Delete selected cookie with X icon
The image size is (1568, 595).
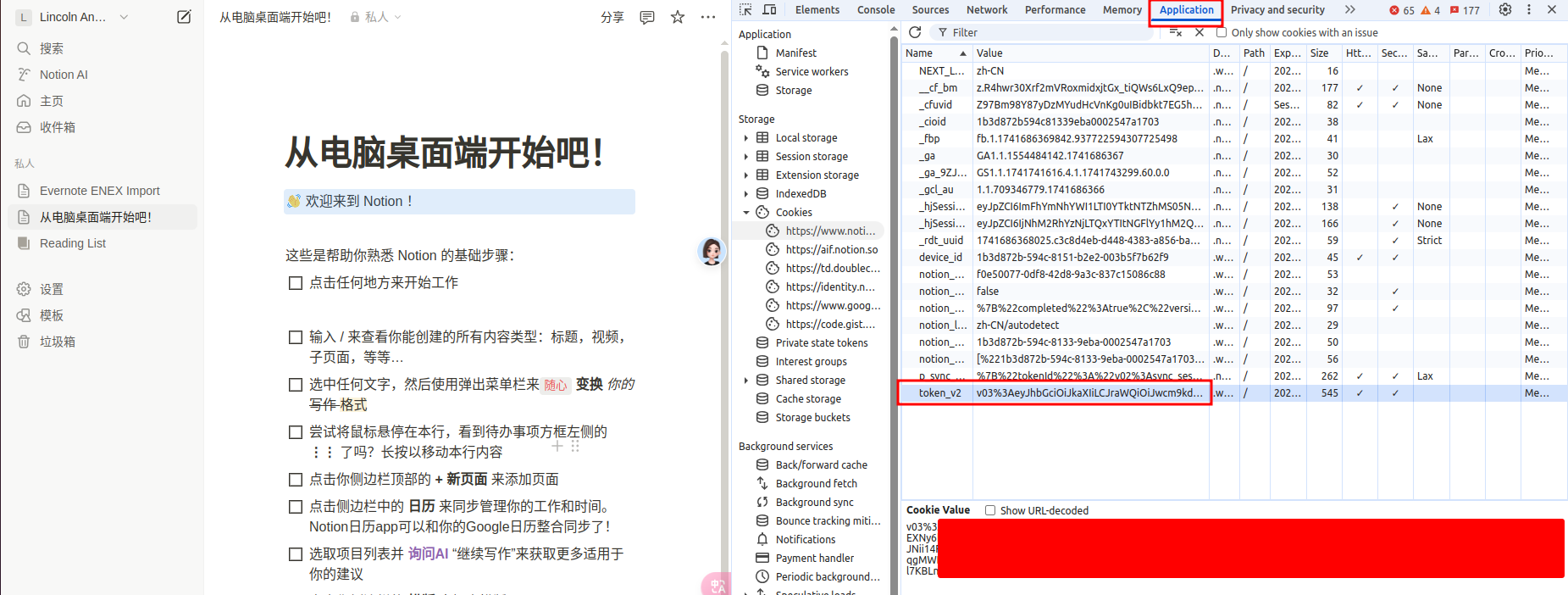1200,32
